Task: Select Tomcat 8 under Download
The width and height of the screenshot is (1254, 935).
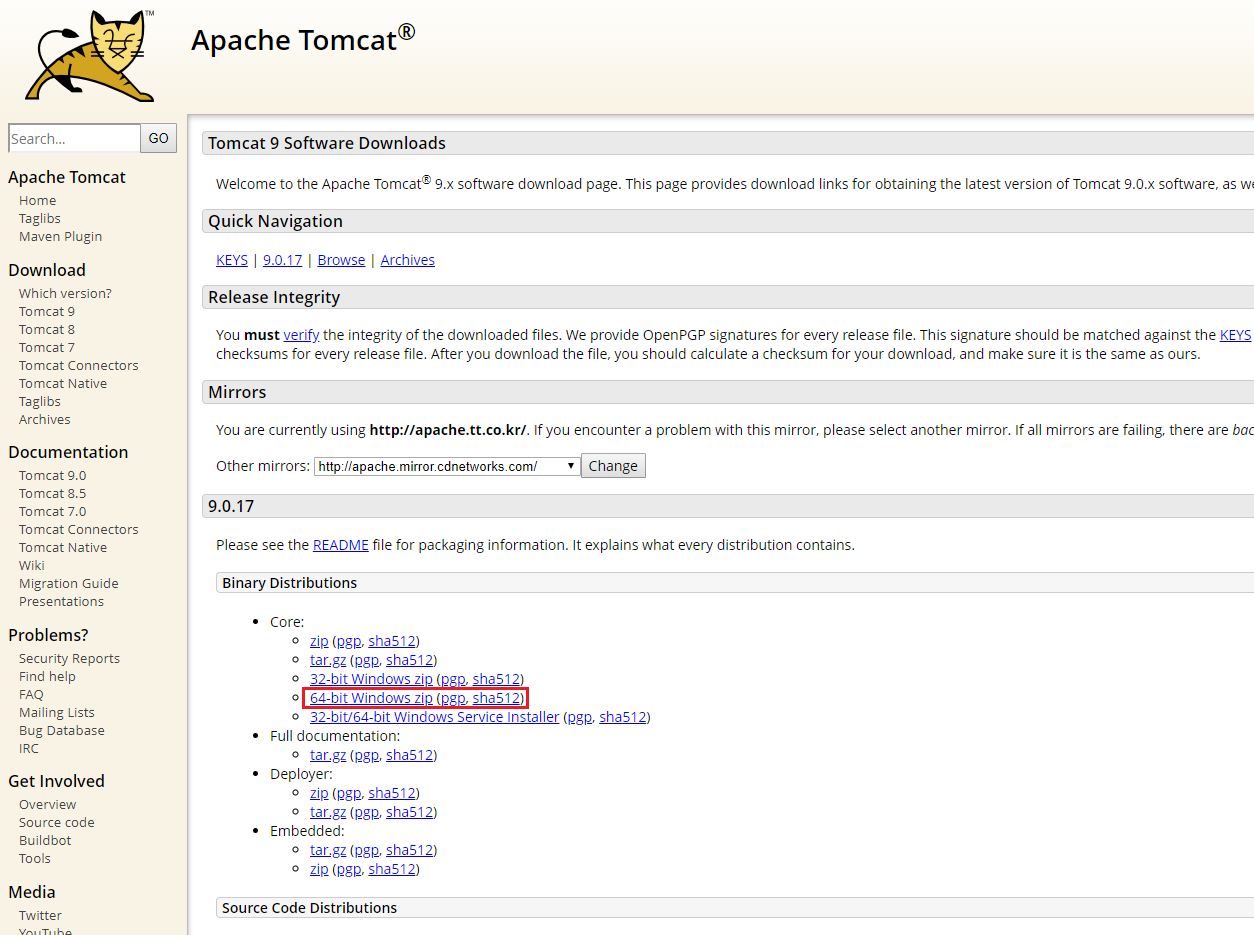Action: click(x=47, y=329)
